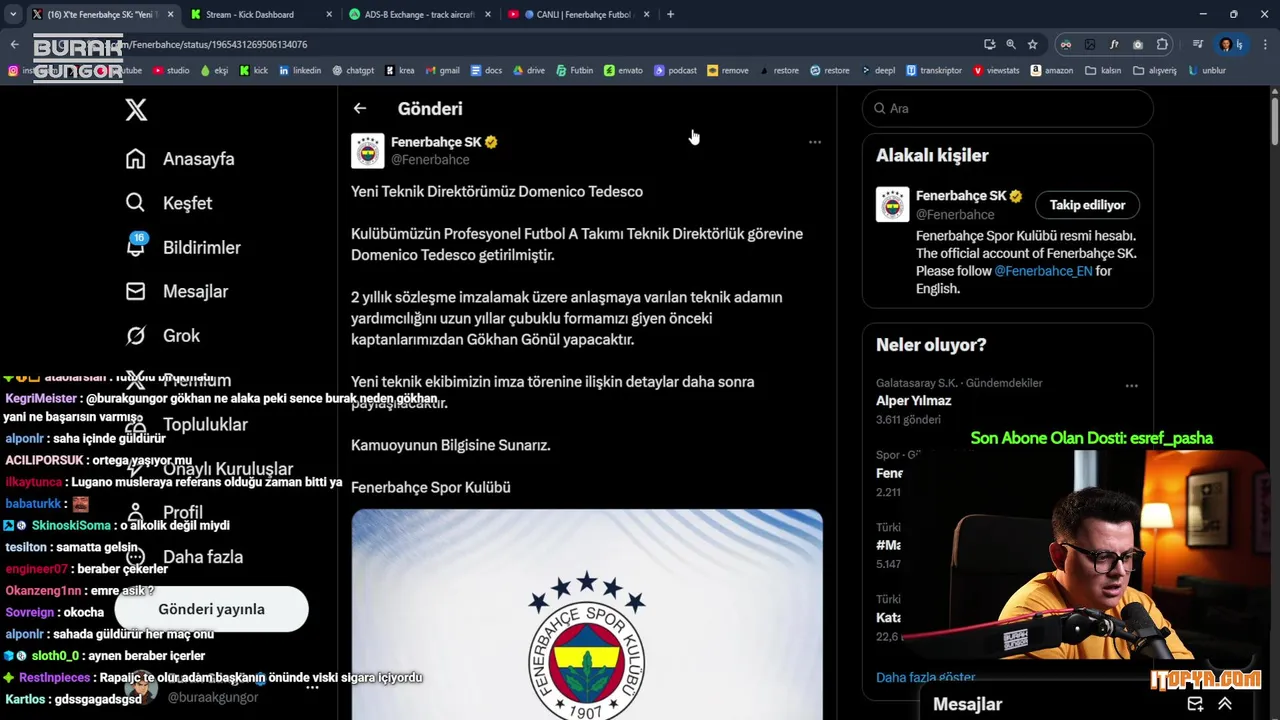Open Grok icon in sidebar

[135, 335]
